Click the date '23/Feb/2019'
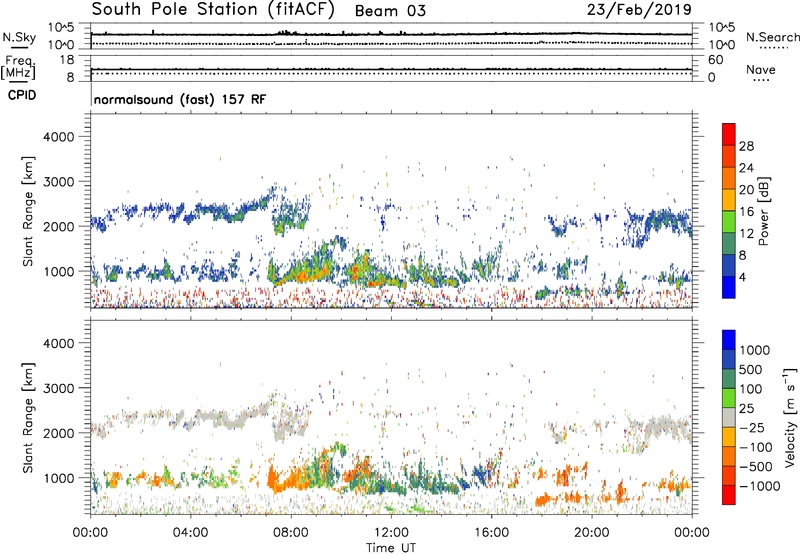This screenshot has height=554, width=800. [x=639, y=10]
